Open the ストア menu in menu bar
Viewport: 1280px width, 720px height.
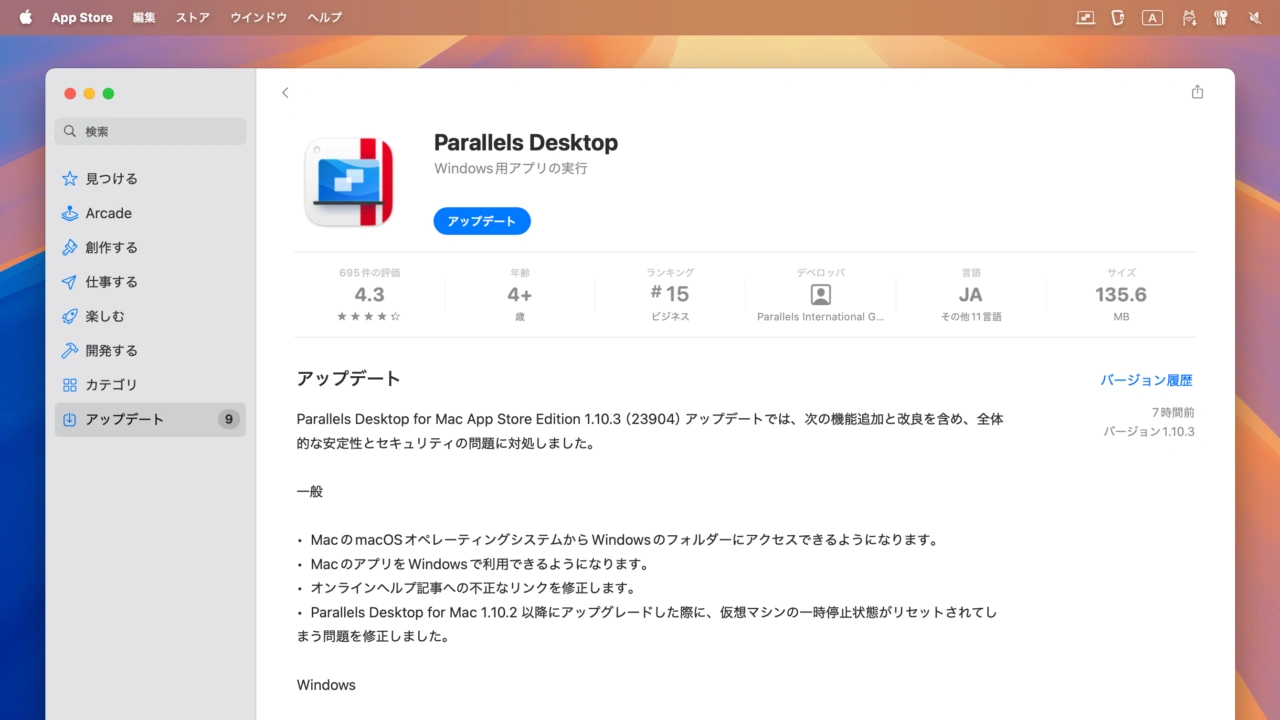[193, 18]
